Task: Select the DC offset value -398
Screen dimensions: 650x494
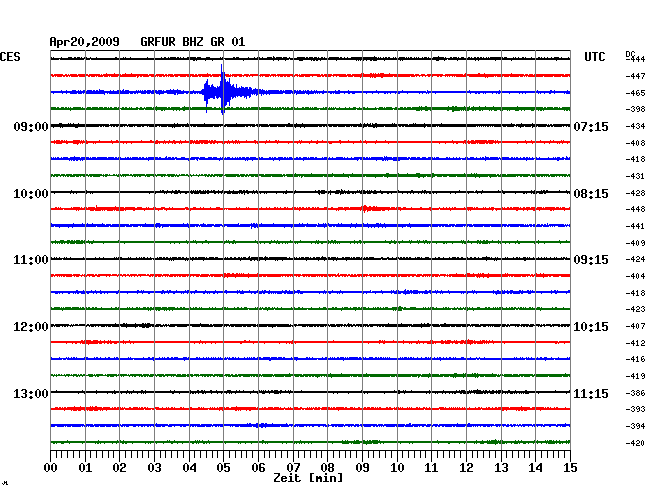Action: click(635, 109)
